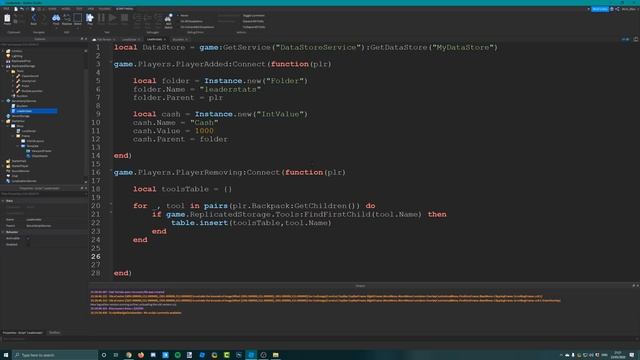
Task: Click the blue button at top right
Action: [x=600, y=9]
